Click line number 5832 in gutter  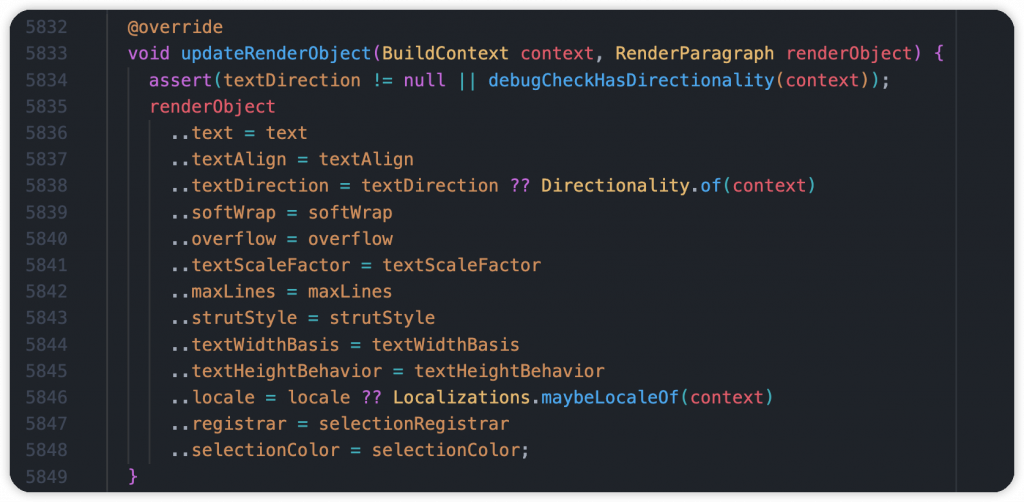46,27
